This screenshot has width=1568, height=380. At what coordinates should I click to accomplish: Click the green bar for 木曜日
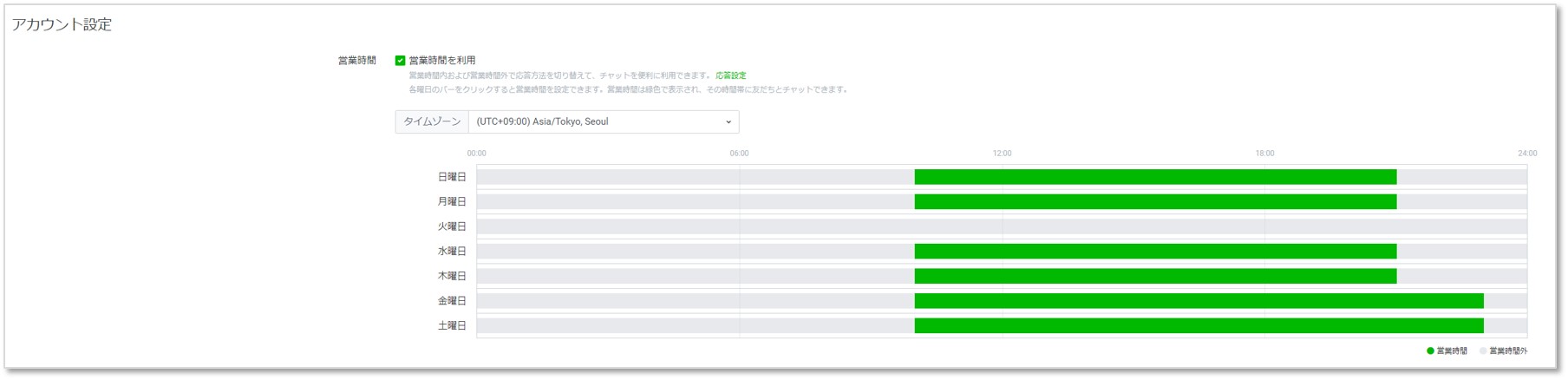[1154, 276]
